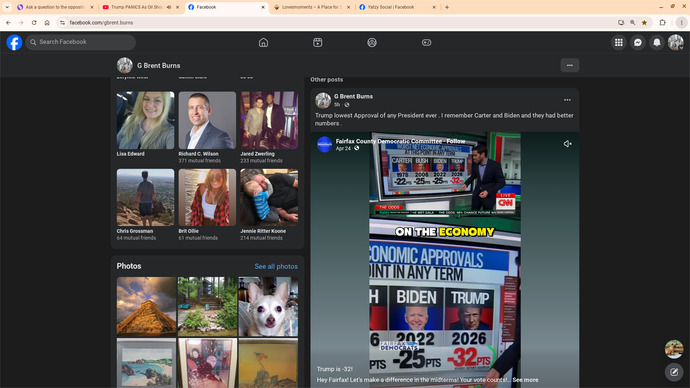Click the '233 mutual friends' text
Image resolution: width=690 pixels, height=388 pixels.
pos(261,161)
